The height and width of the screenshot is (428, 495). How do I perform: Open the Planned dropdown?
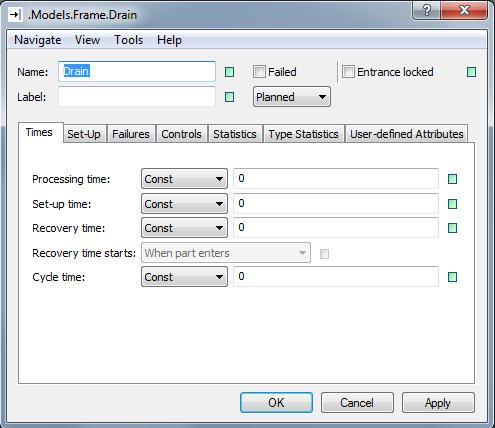point(292,97)
